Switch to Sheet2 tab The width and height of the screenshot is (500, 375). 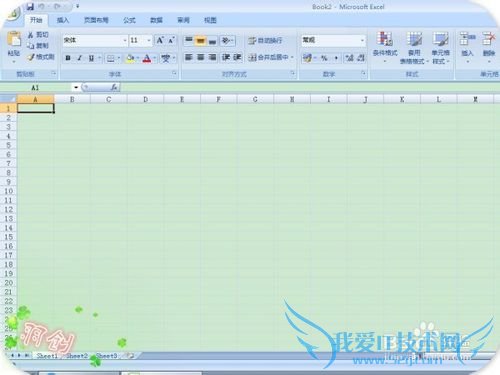tap(77, 356)
